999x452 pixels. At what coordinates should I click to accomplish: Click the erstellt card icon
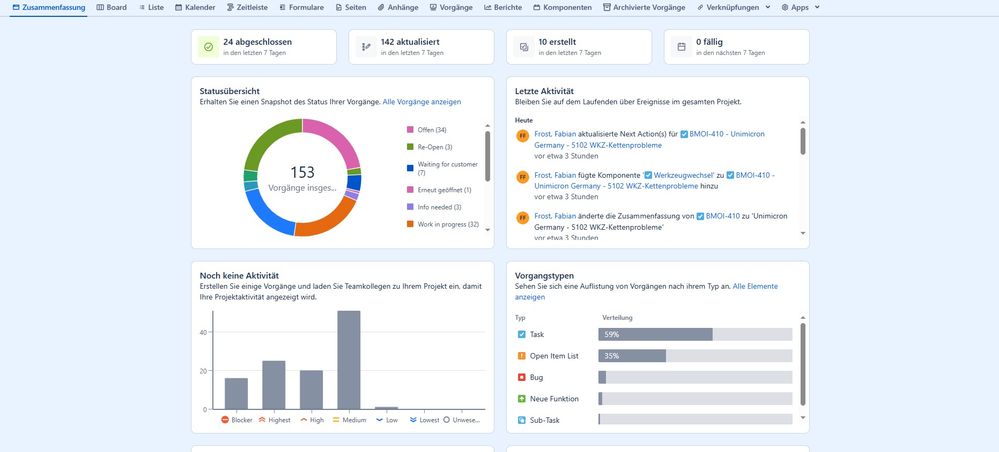[524, 47]
